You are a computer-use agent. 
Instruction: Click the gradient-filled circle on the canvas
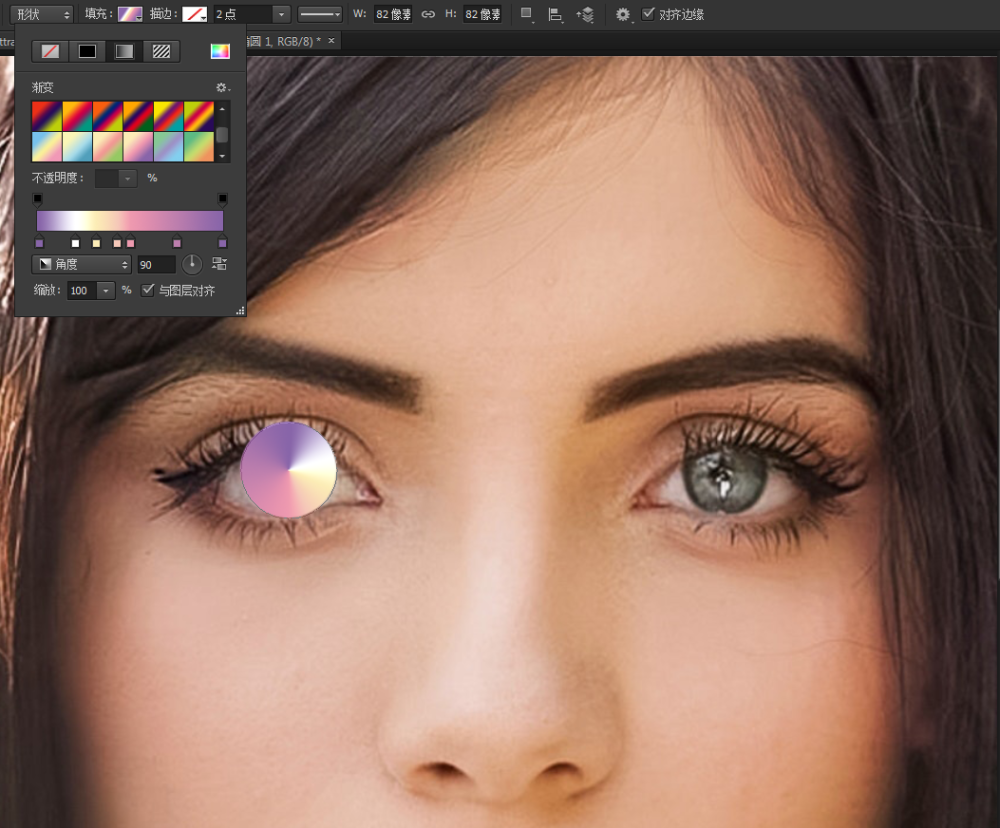pos(288,469)
